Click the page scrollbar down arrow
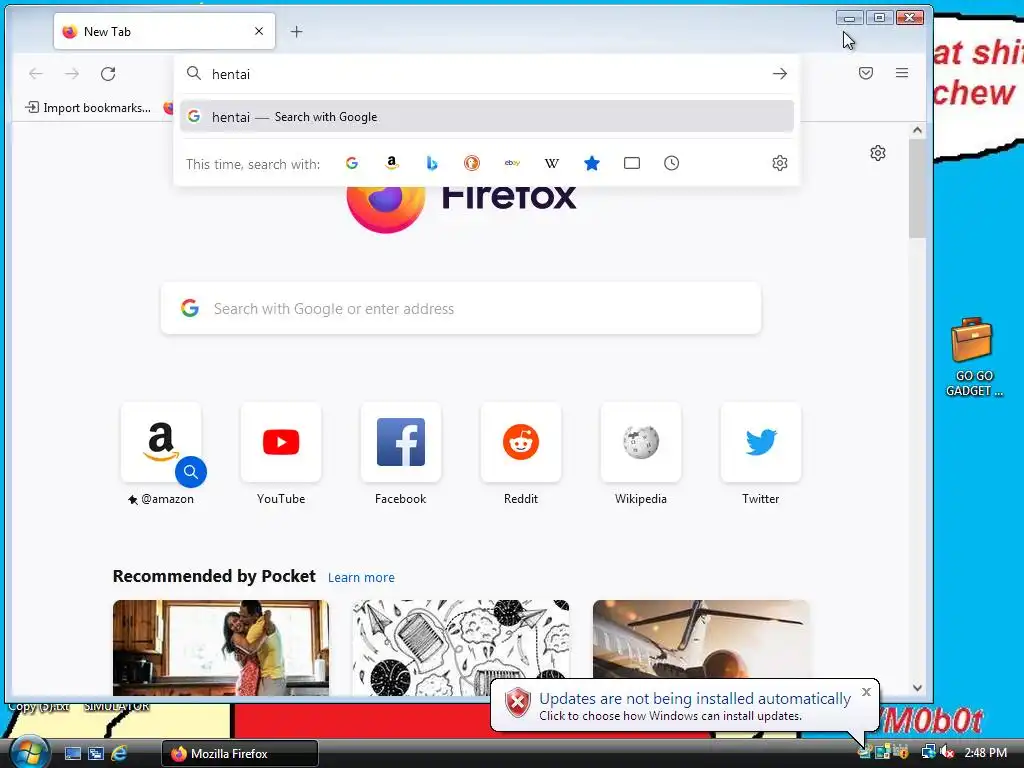Screen dimensions: 1024x768 point(917,688)
